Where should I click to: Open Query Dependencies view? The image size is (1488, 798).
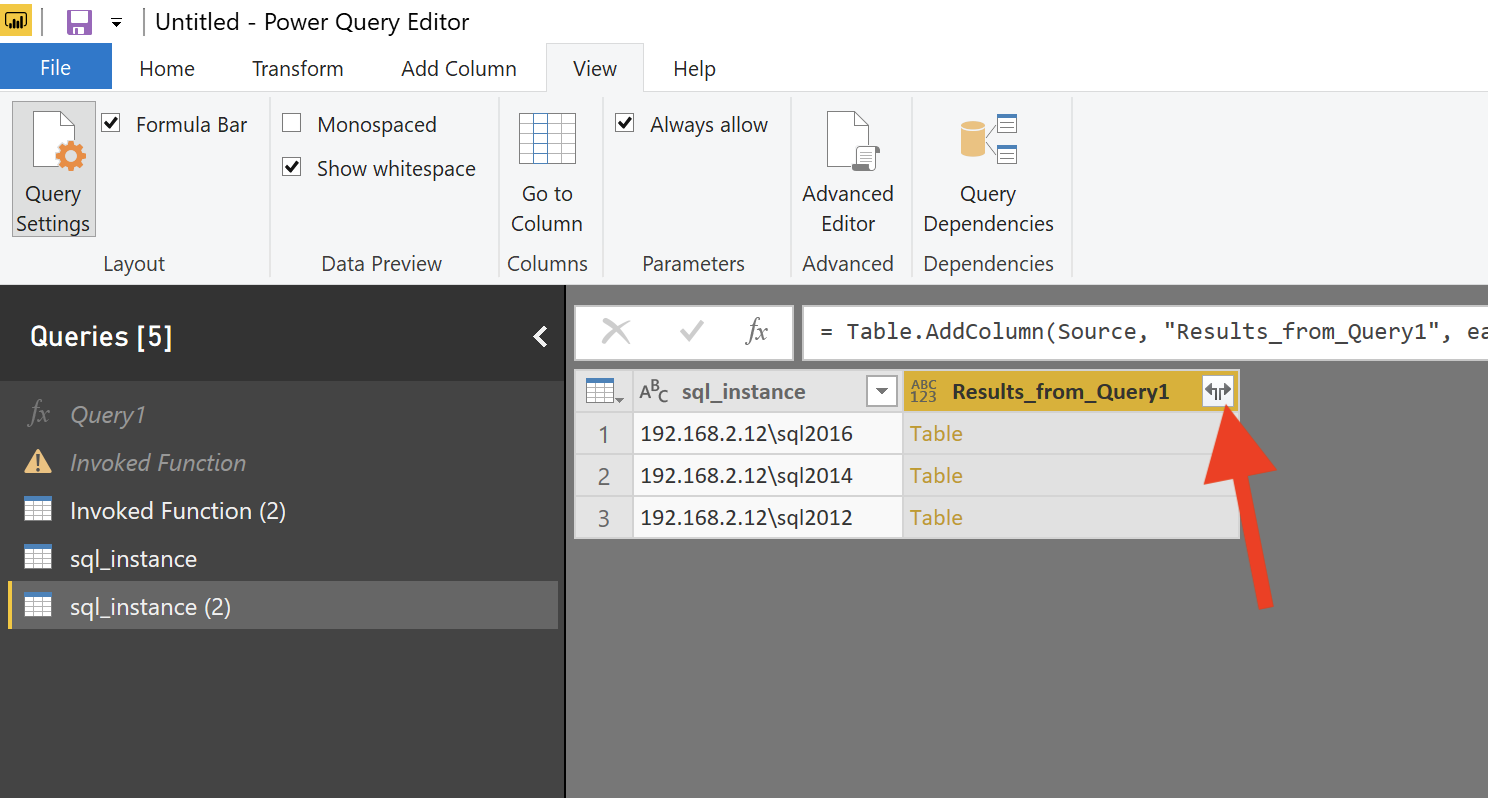(988, 171)
